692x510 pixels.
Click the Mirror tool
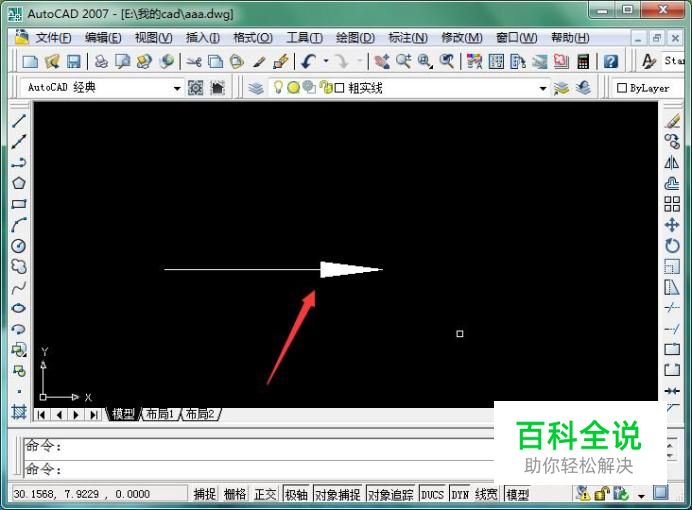672,162
